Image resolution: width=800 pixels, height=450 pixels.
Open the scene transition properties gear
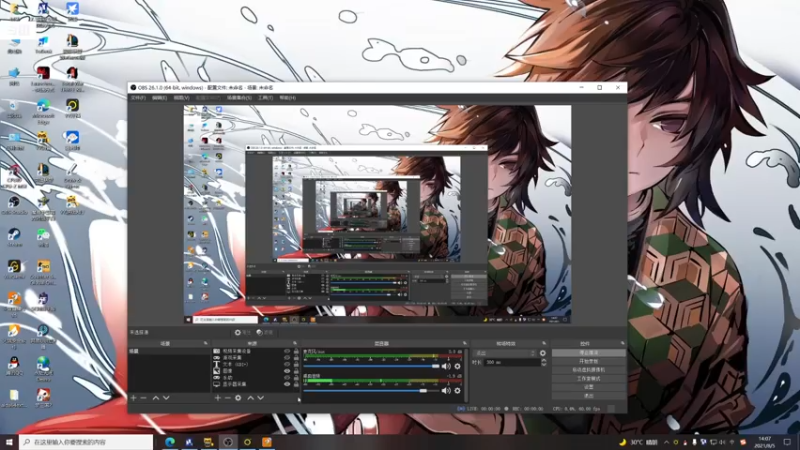[x=543, y=353]
